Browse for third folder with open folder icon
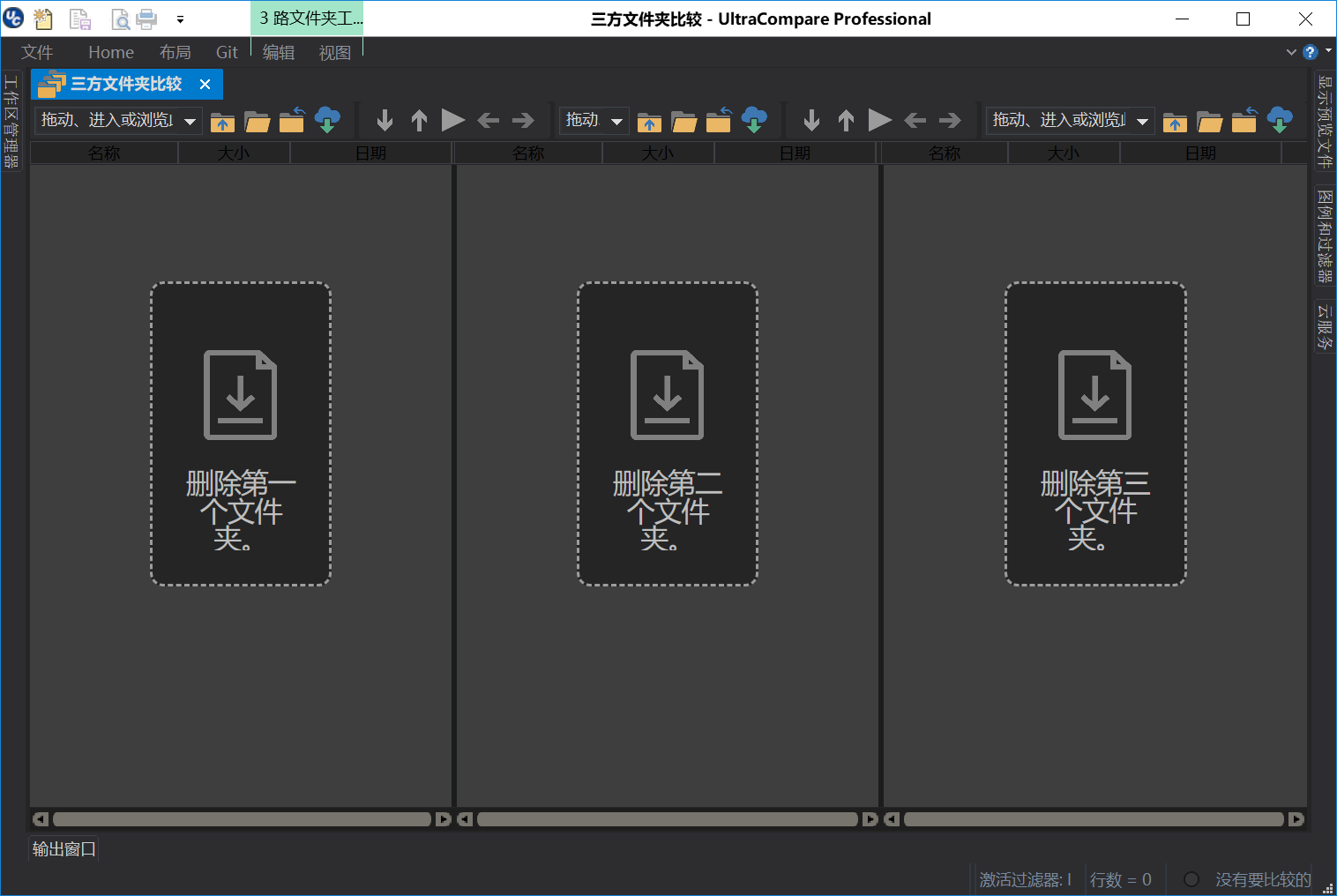 pos(1209,121)
